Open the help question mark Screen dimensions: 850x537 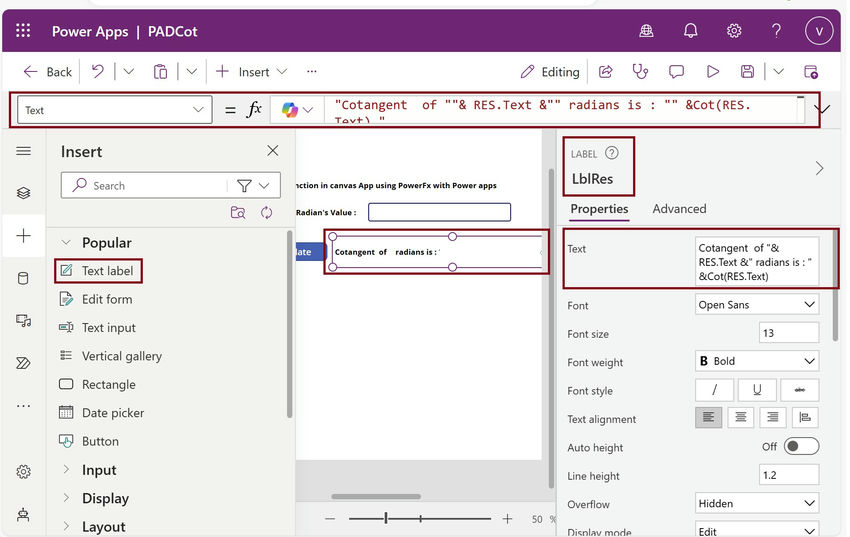pyautogui.click(x=776, y=30)
